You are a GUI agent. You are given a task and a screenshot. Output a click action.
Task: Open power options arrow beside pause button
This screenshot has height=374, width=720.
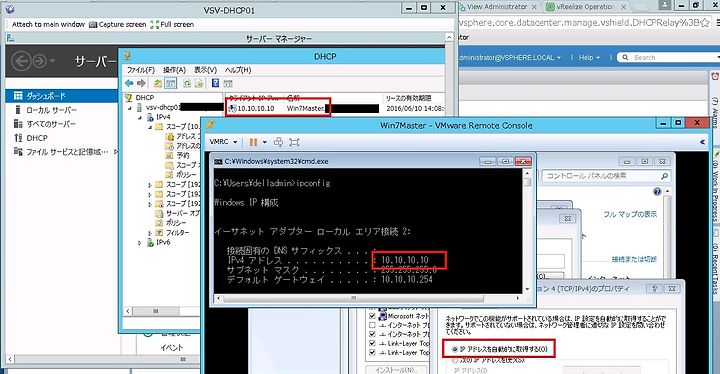264,142
